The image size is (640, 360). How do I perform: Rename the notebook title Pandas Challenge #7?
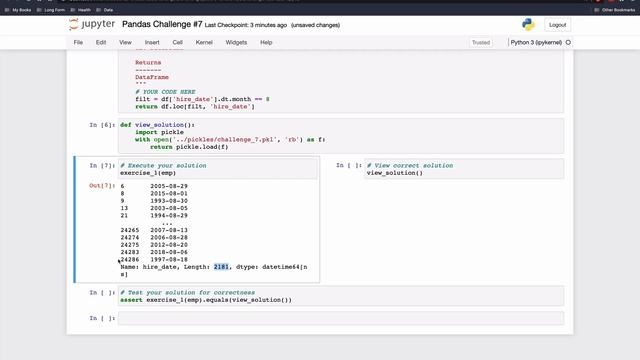[162, 24]
